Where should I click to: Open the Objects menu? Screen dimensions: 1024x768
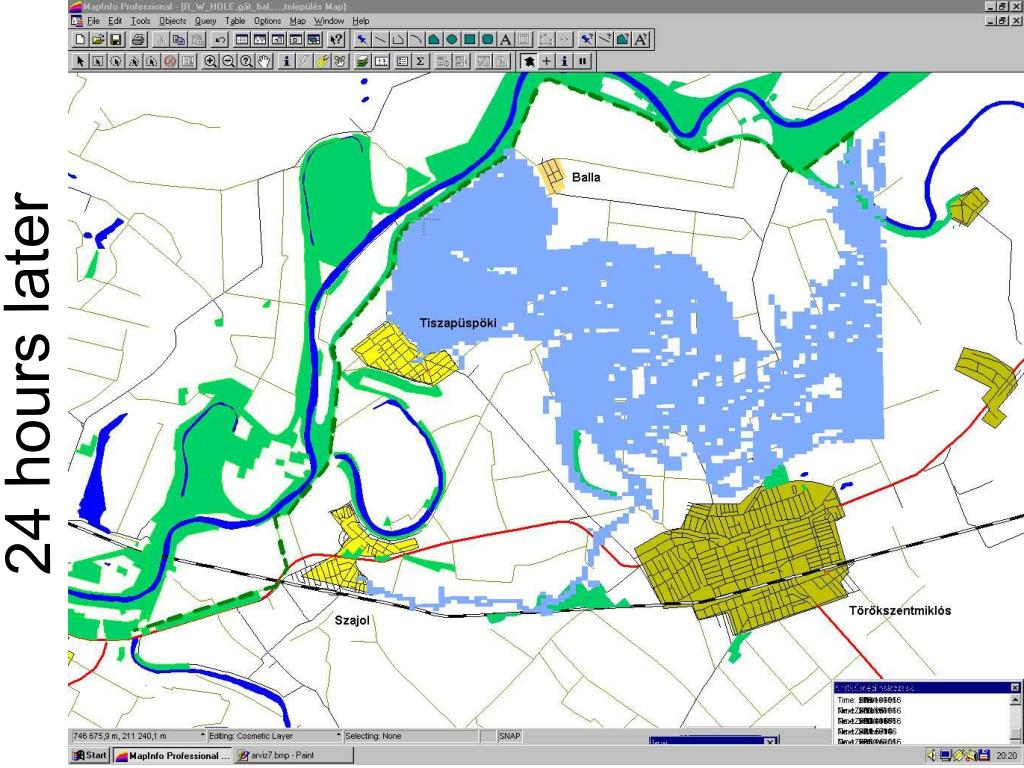tap(173, 21)
